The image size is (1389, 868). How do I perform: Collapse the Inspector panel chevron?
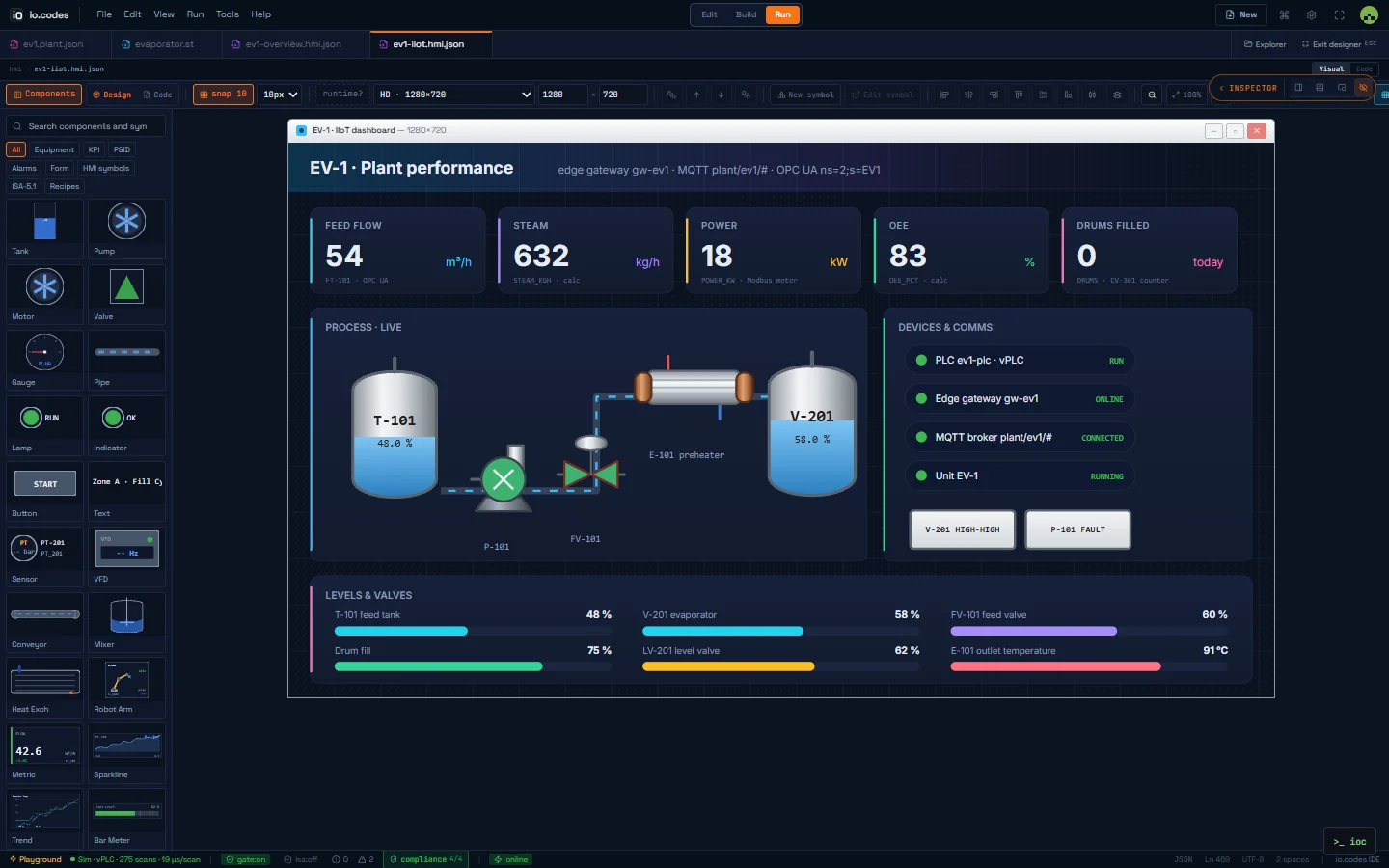click(x=1222, y=88)
